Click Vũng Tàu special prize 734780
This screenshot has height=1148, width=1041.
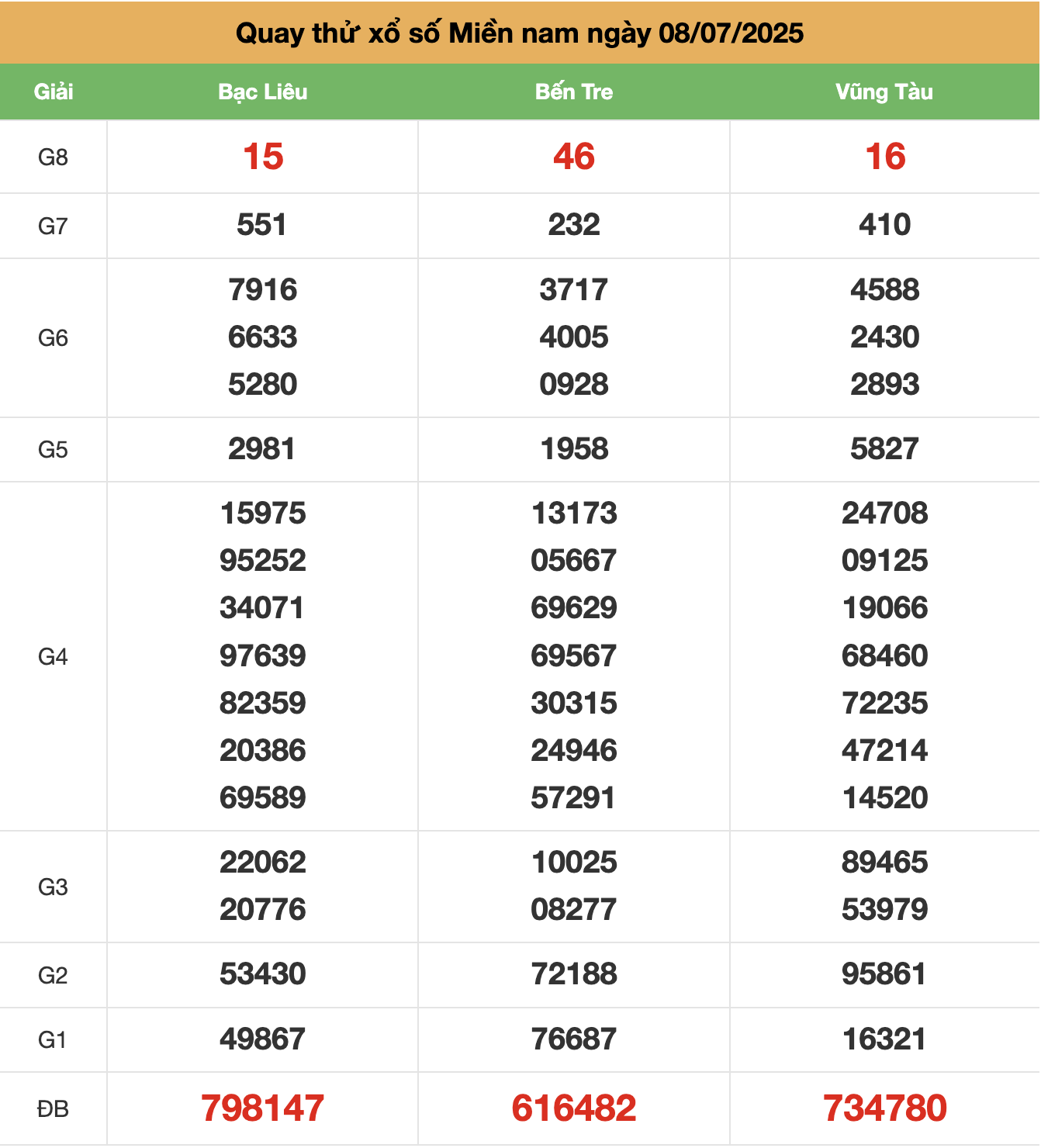click(x=885, y=1108)
